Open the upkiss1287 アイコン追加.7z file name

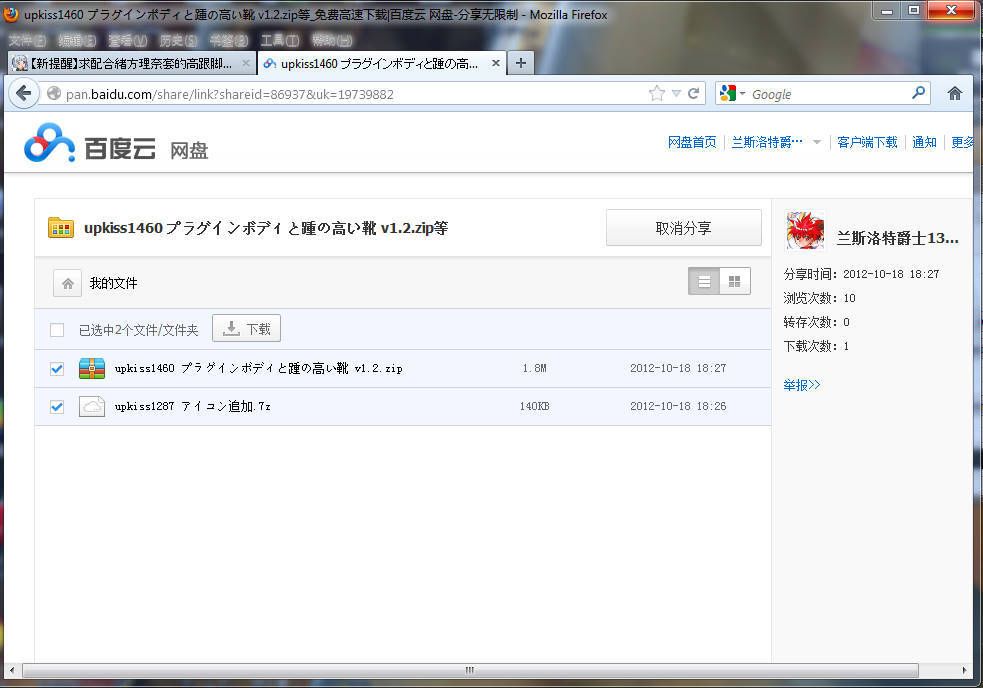point(192,406)
